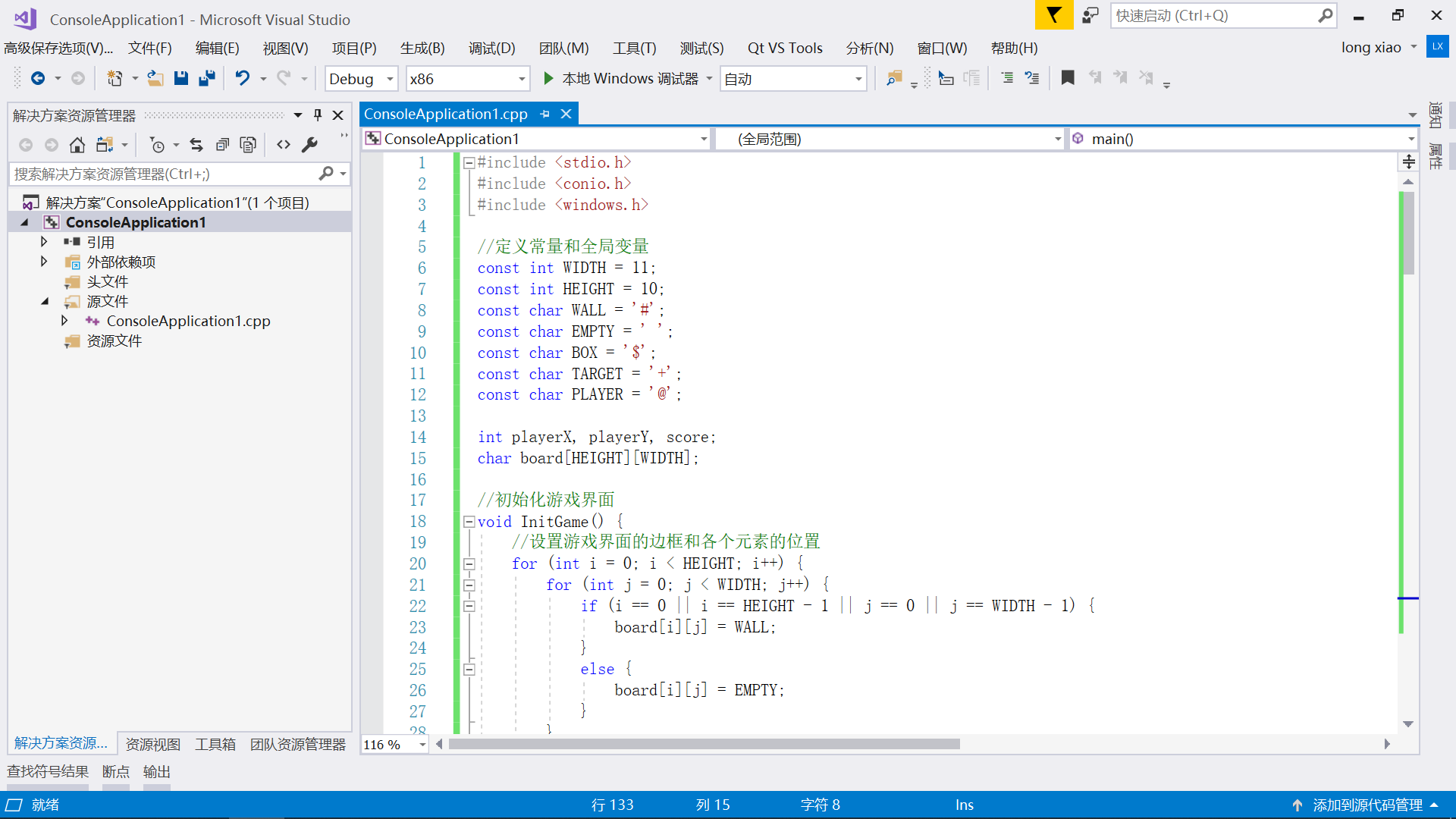The height and width of the screenshot is (819, 1456).
Task: Collapse the include block at line 1
Action: click(x=469, y=163)
